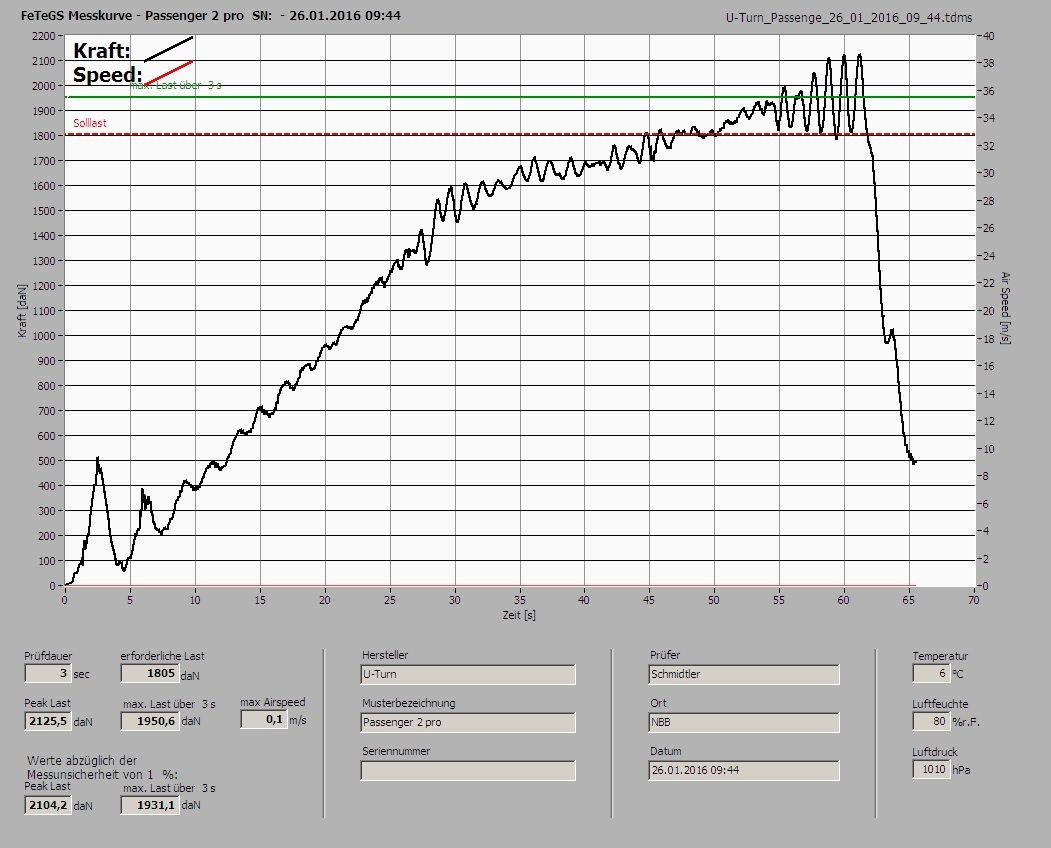The height and width of the screenshot is (848, 1051).
Task: Click Werte abzüglich der Messunsicherheit label
Action: tap(102, 768)
